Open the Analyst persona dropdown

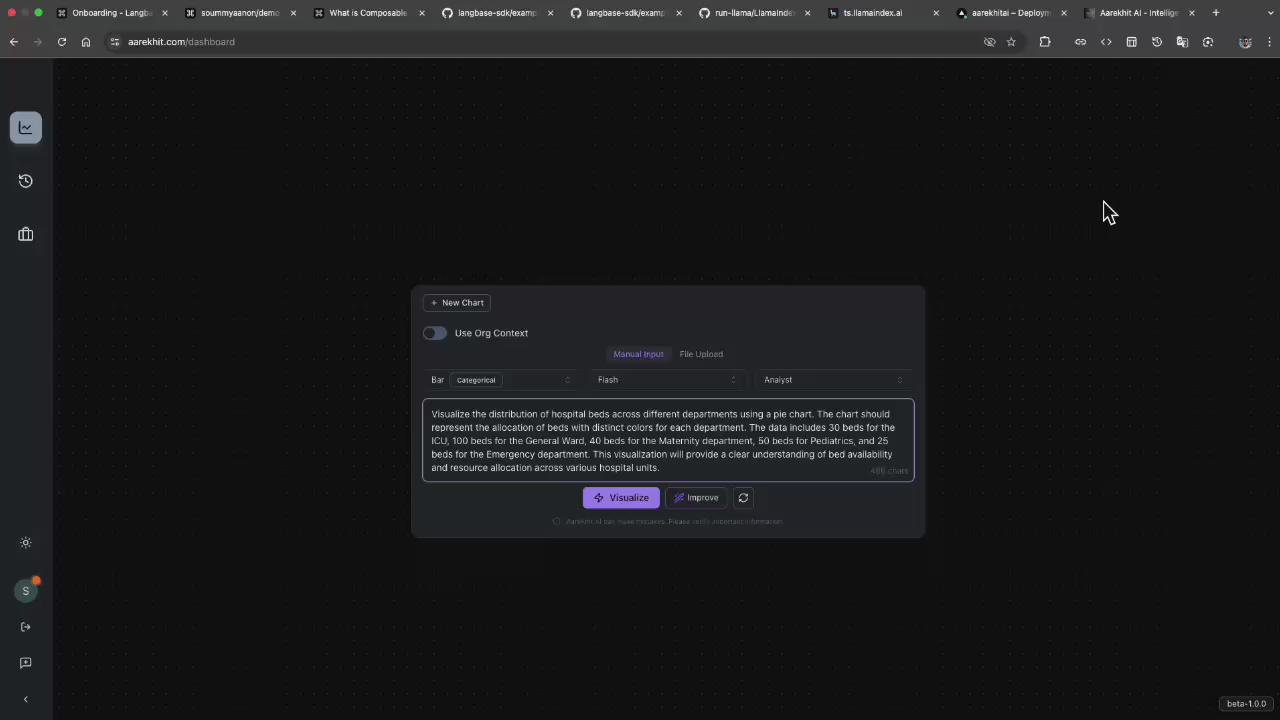click(x=834, y=380)
